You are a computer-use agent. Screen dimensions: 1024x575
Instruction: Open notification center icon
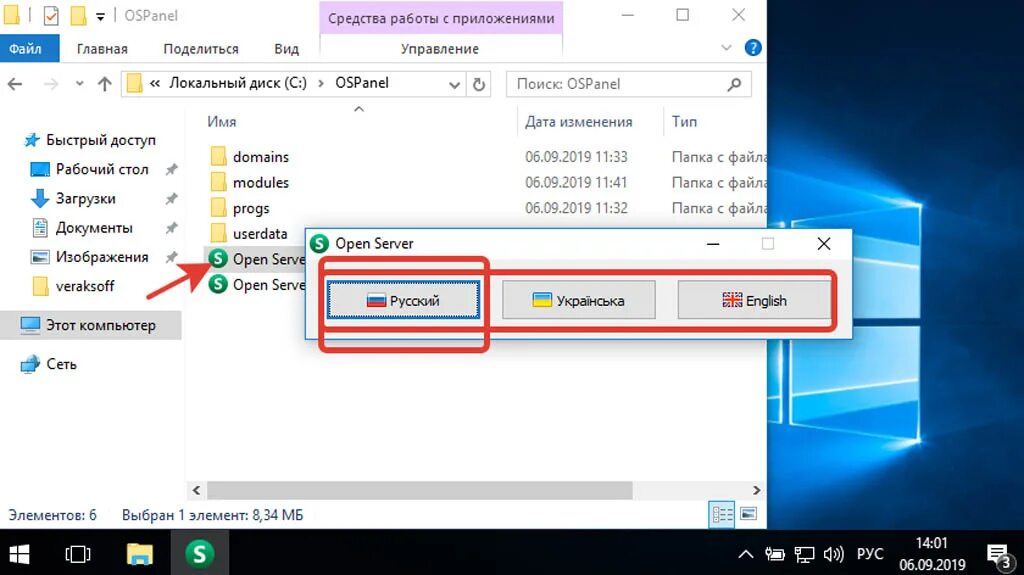(999, 555)
